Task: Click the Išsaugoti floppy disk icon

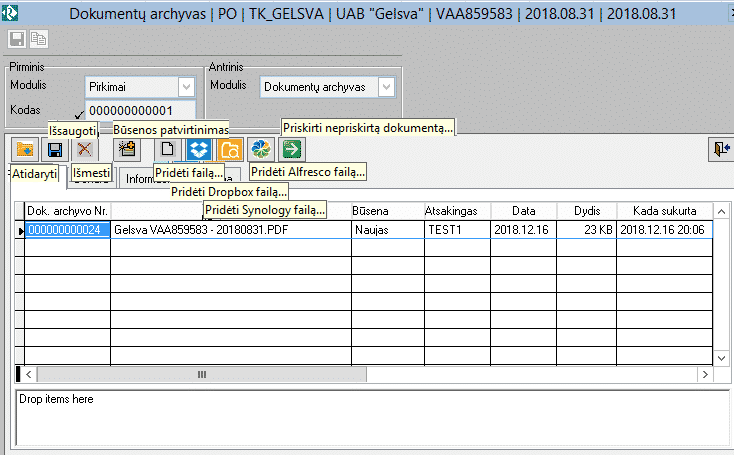Action: pyautogui.click(x=55, y=149)
